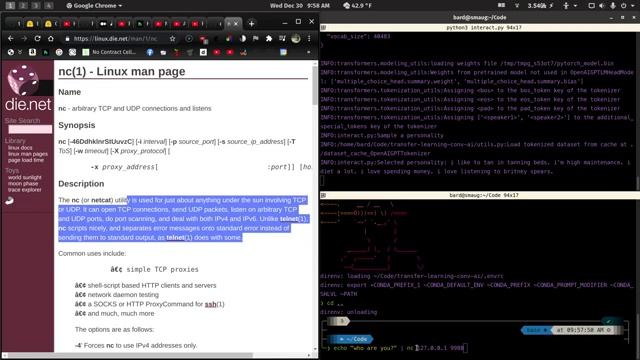This screenshot has height=360, width=640.
Task: Click '~/Code' prompt segment in terminal
Action: pyautogui.click(x=352, y=339)
